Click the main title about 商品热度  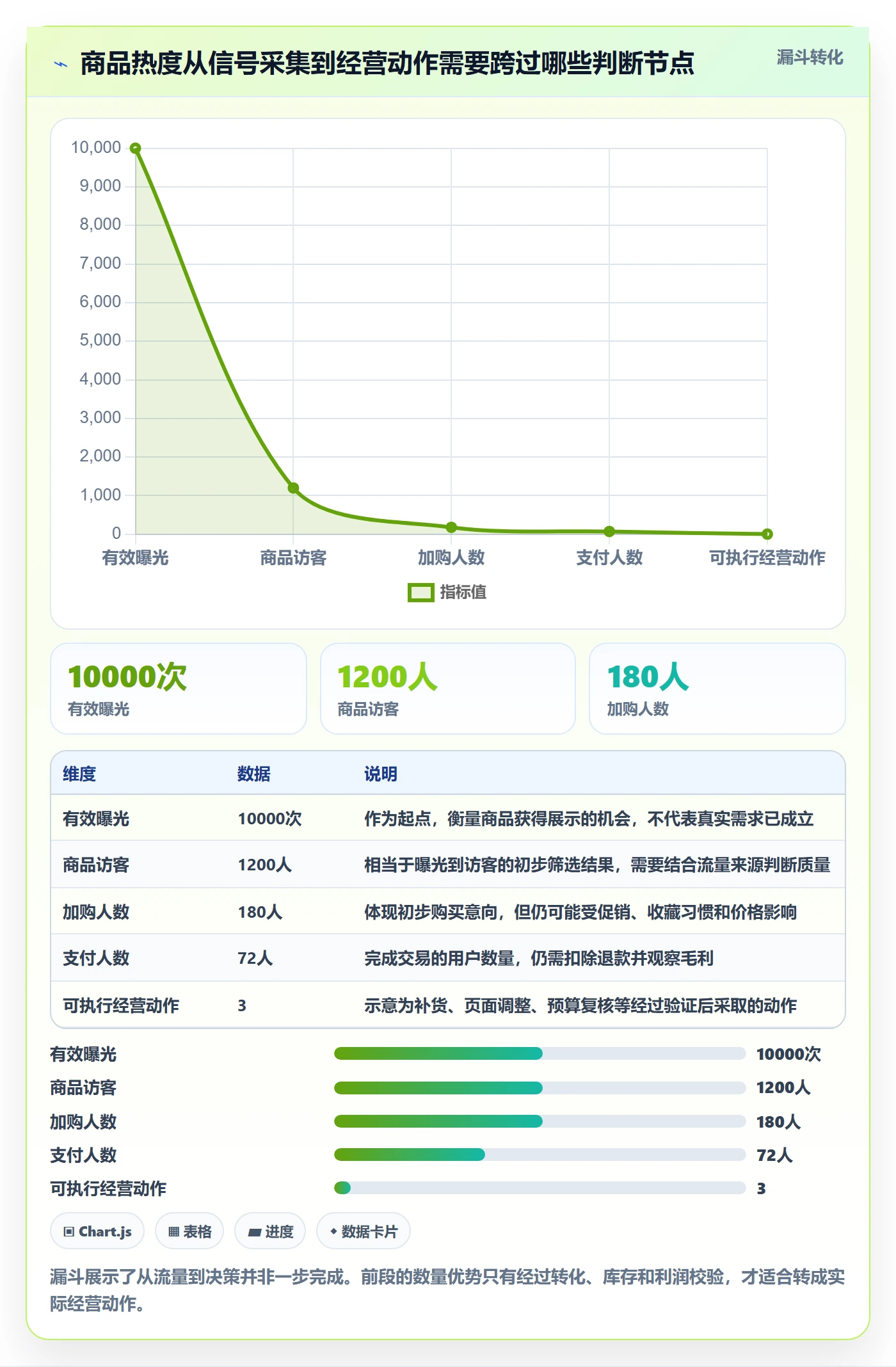point(387,63)
